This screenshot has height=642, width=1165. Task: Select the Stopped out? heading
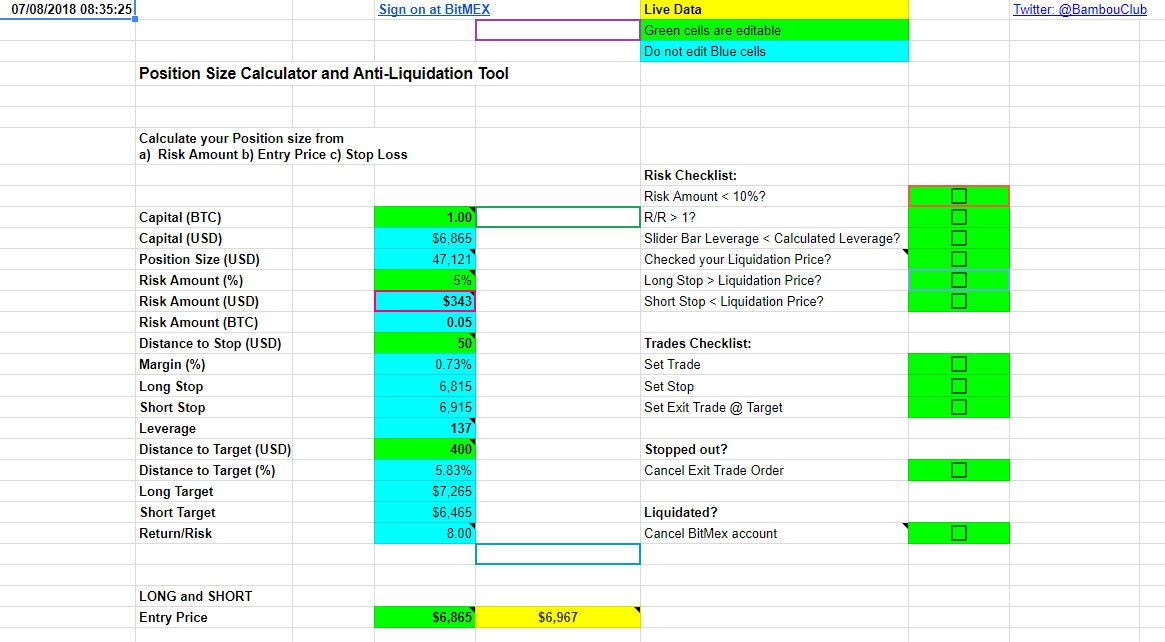pos(686,450)
